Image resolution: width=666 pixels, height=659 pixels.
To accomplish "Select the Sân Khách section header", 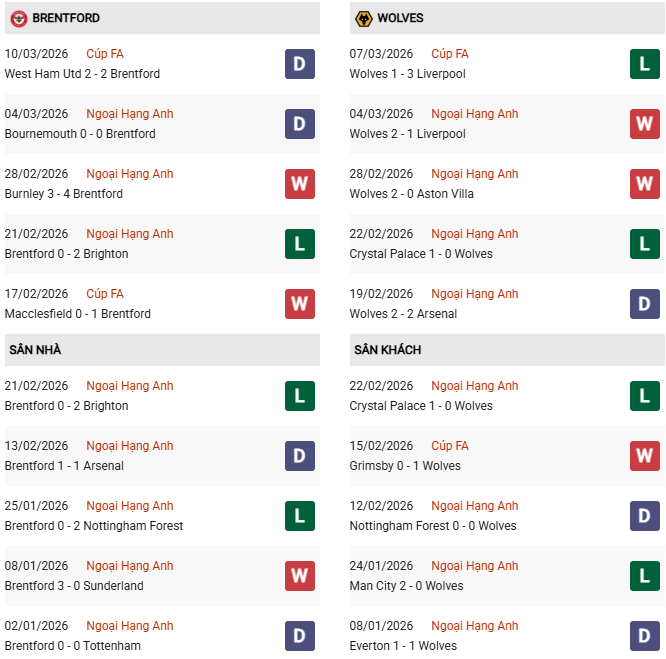I will pos(388,350).
